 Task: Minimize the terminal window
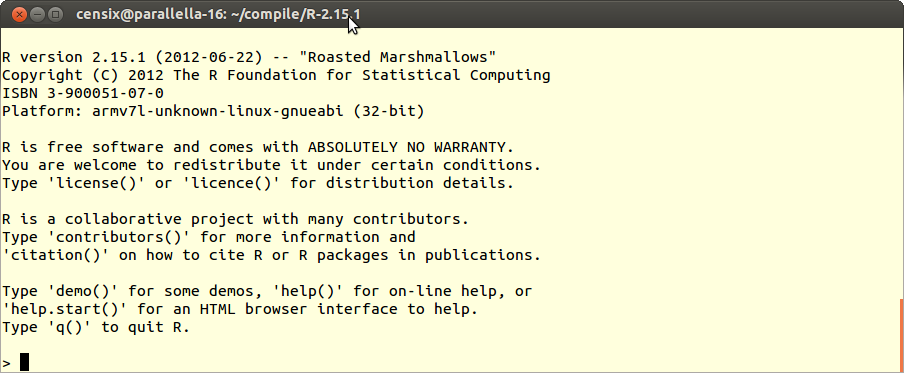[37, 14]
